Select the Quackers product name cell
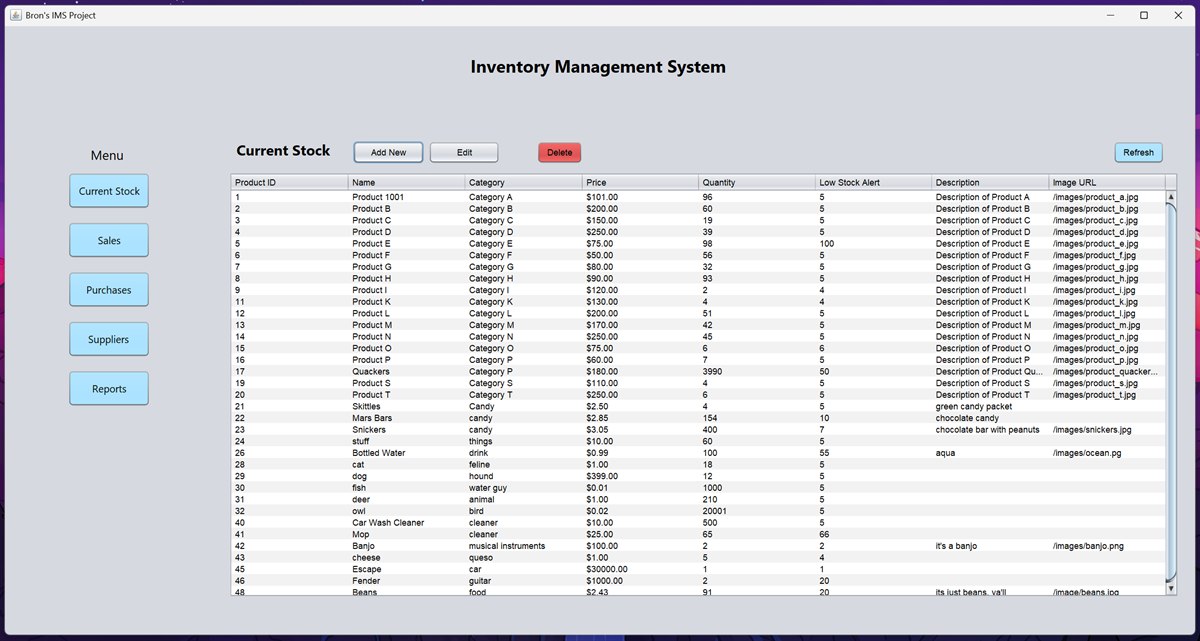The image size is (1200, 641). click(406, 371)
